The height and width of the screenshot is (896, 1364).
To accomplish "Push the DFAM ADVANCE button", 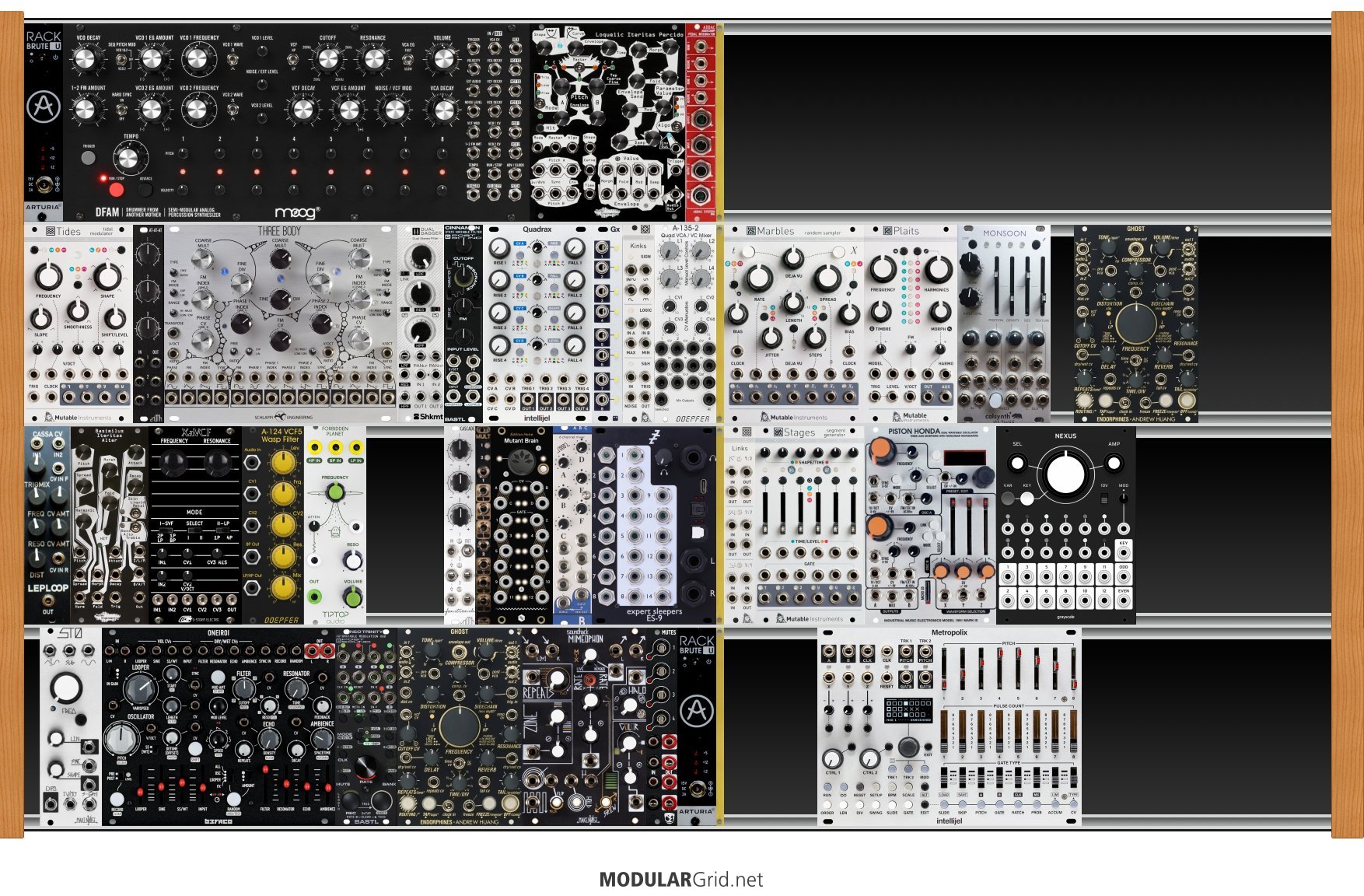I will click(145, 189).
